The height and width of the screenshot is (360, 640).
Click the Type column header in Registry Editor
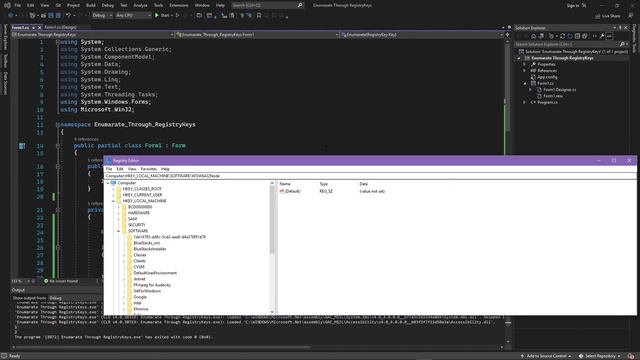click(324, 184)
